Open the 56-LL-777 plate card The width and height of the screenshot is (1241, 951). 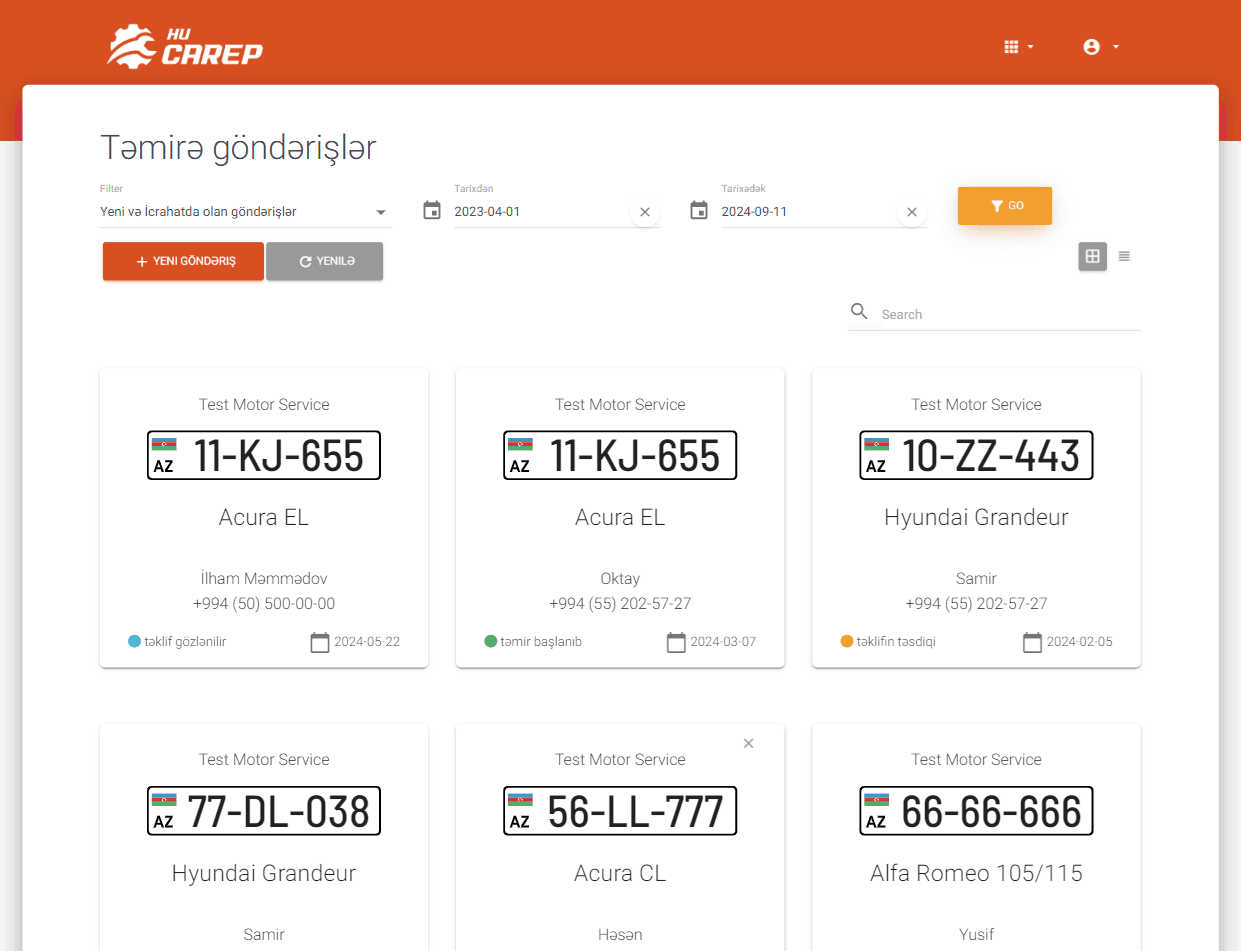pos(620,811)
